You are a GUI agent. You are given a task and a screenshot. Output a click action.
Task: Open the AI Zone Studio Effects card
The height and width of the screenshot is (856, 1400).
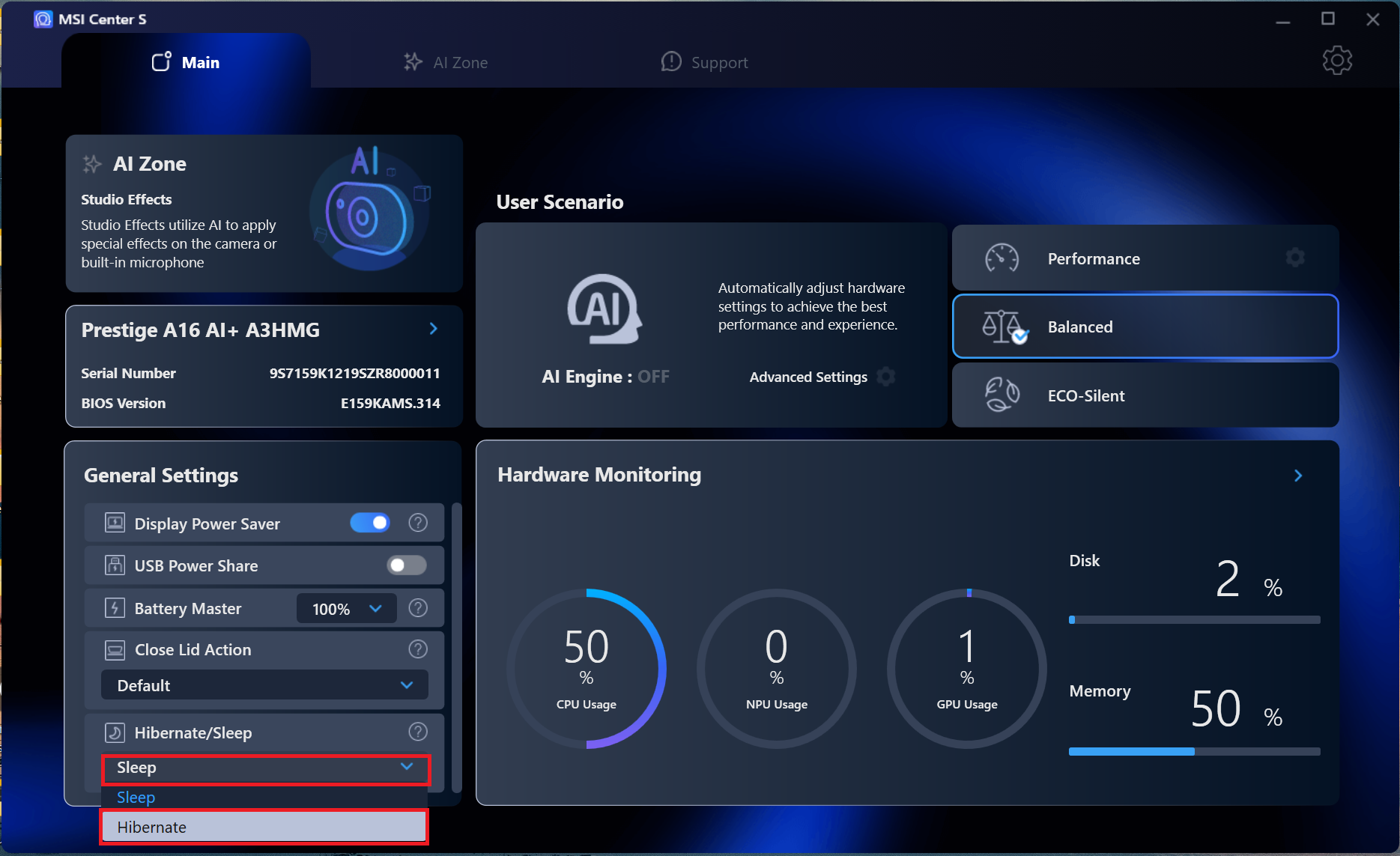pyautogui.click(x=264, y=213)
